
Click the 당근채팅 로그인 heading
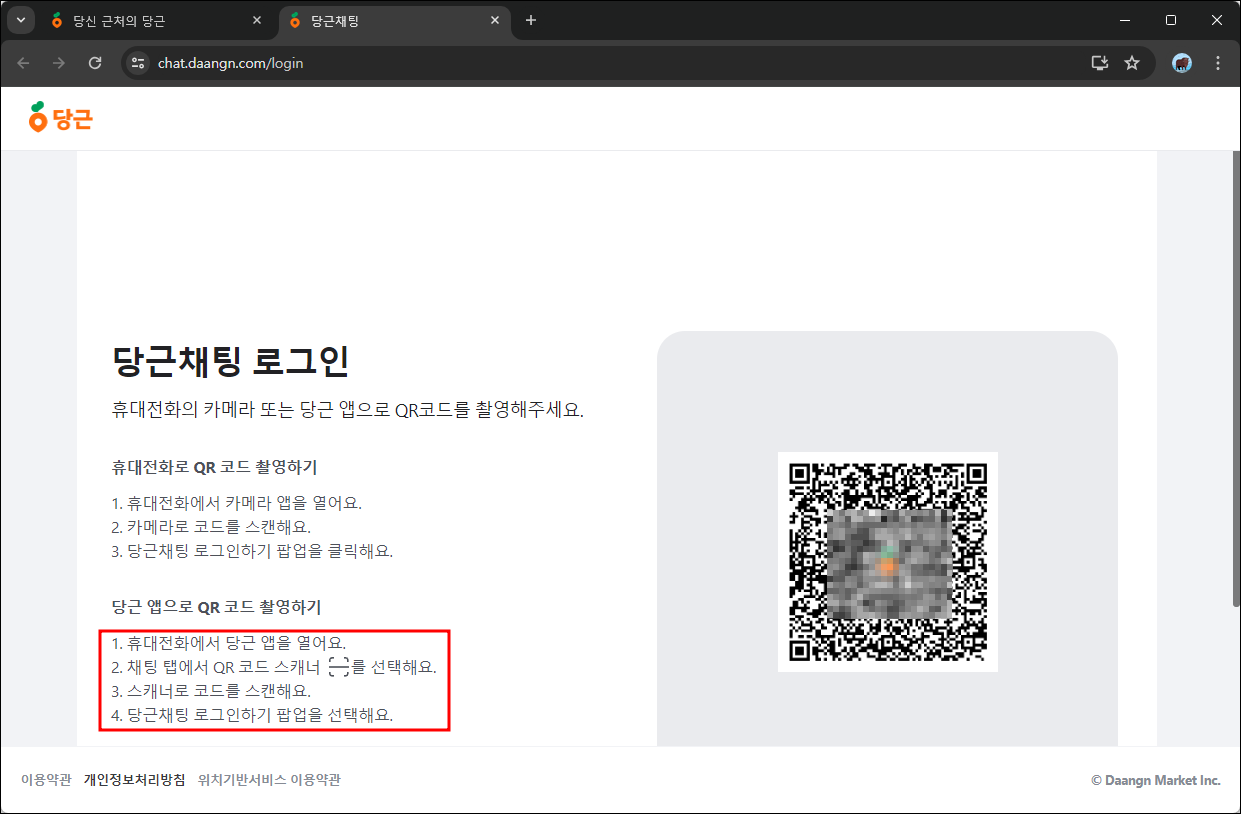[231, 360]
